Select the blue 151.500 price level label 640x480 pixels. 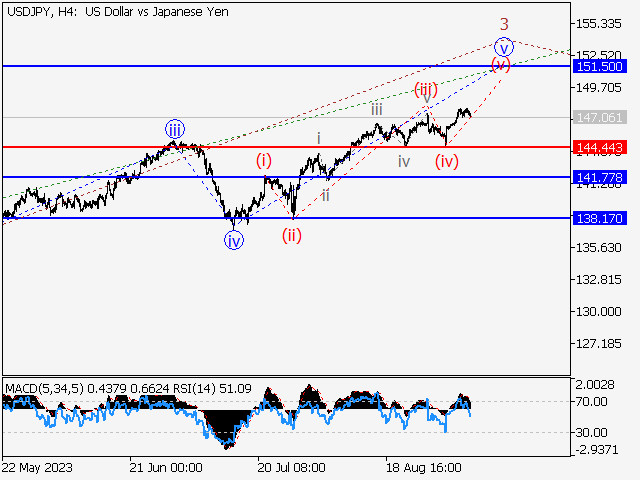pyautogui.click(x=600, y=66)
